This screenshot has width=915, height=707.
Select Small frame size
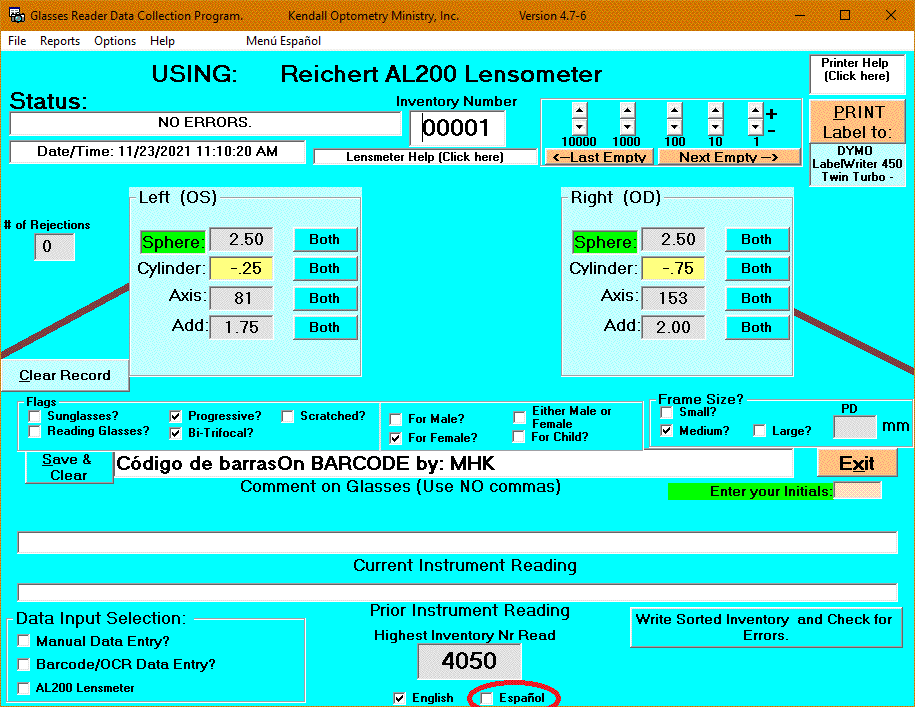point(666,412)
